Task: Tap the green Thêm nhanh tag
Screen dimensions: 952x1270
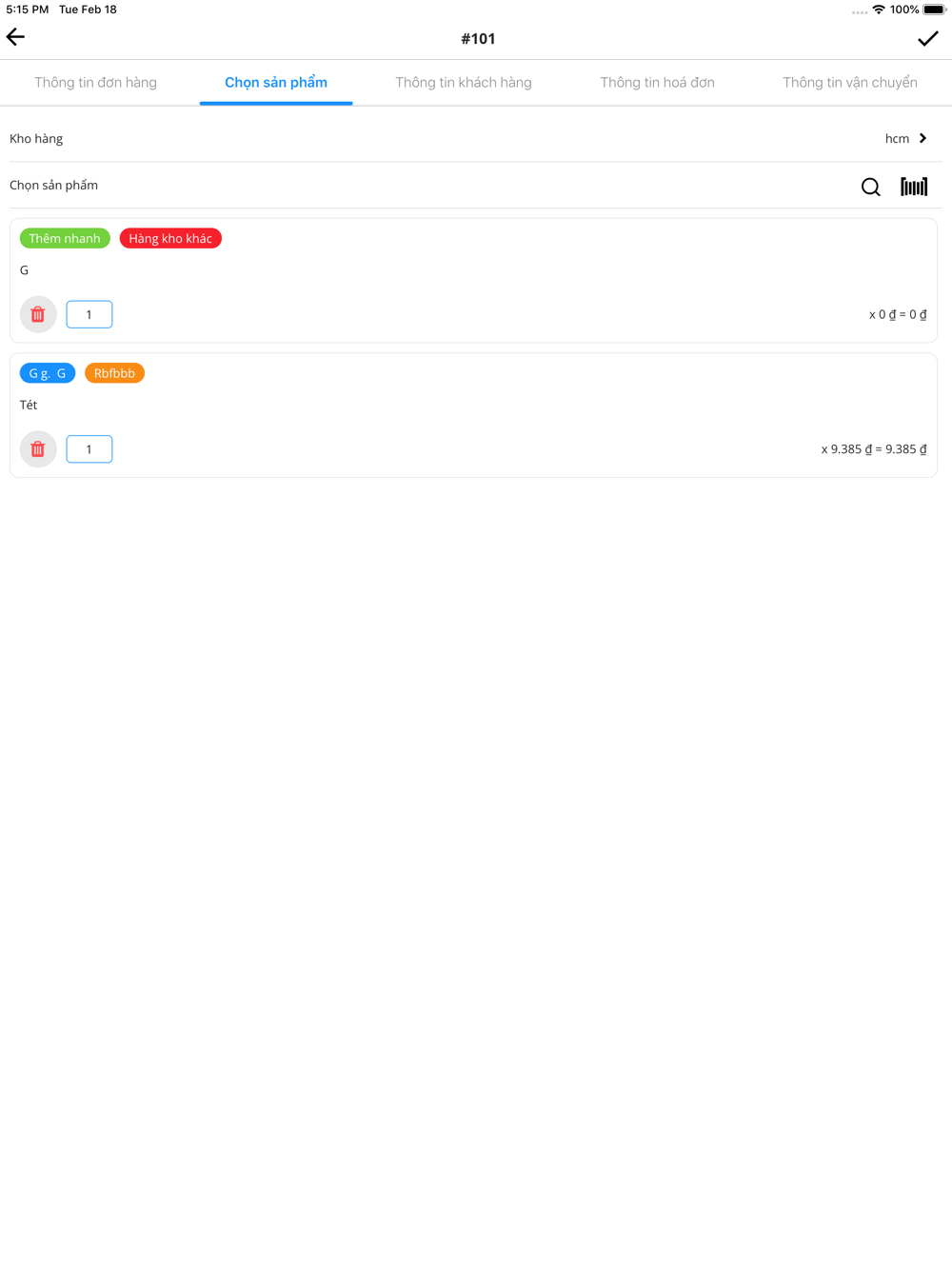Action: coord(65,238)
